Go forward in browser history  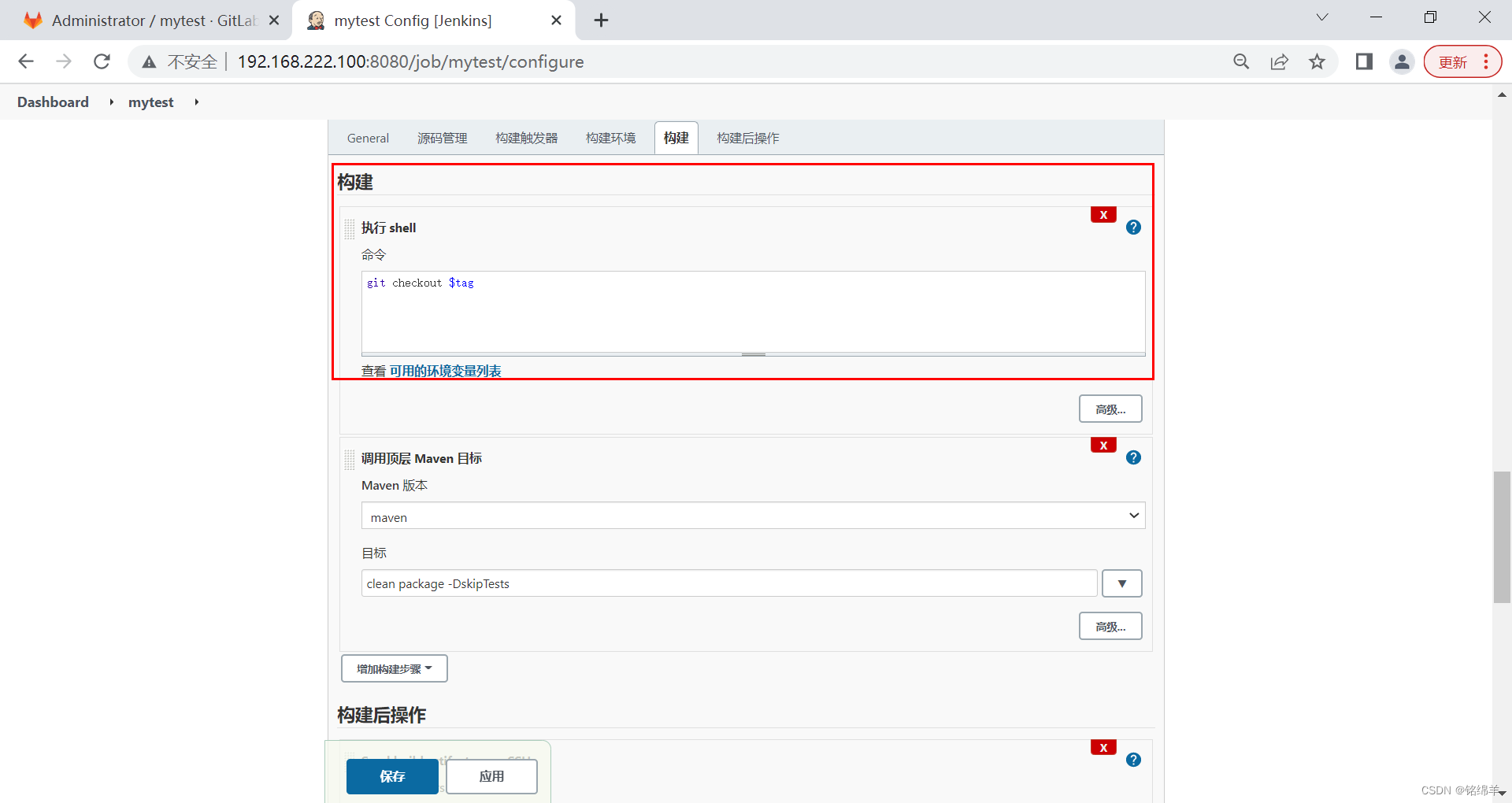[64, 61]
